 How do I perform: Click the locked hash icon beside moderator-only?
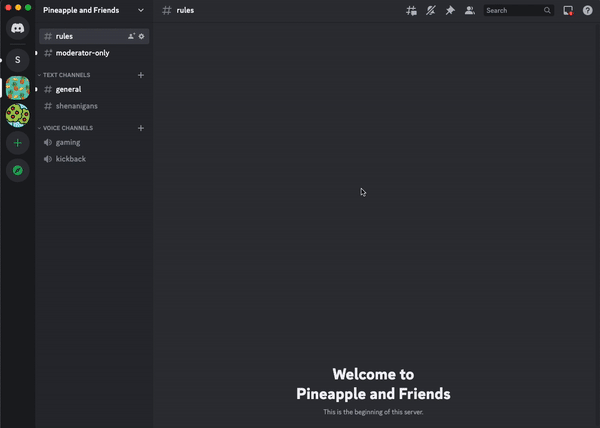pos(48,53)
